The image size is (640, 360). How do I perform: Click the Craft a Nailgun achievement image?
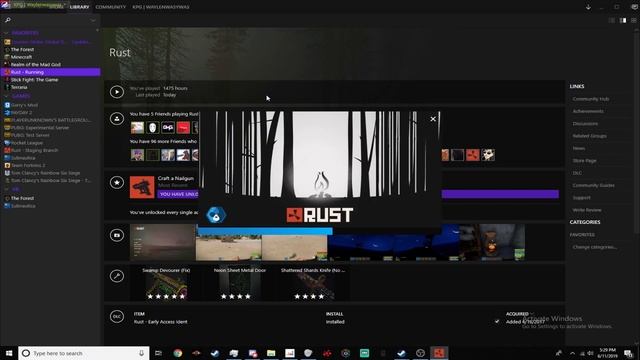[x=142, y=187]
